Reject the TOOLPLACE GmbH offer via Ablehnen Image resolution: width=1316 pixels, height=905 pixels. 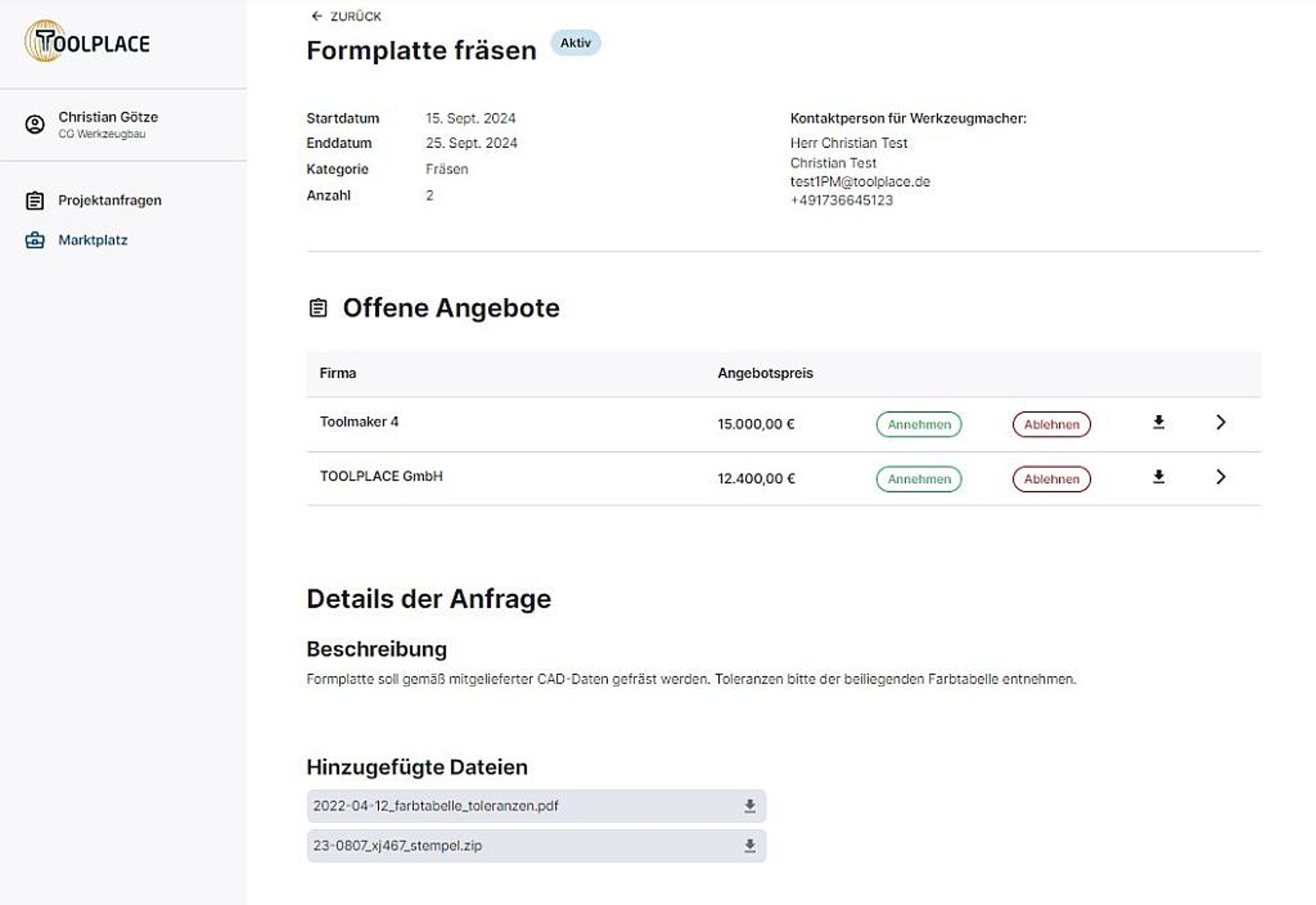pyautogui.click(x=1051, y=479)
